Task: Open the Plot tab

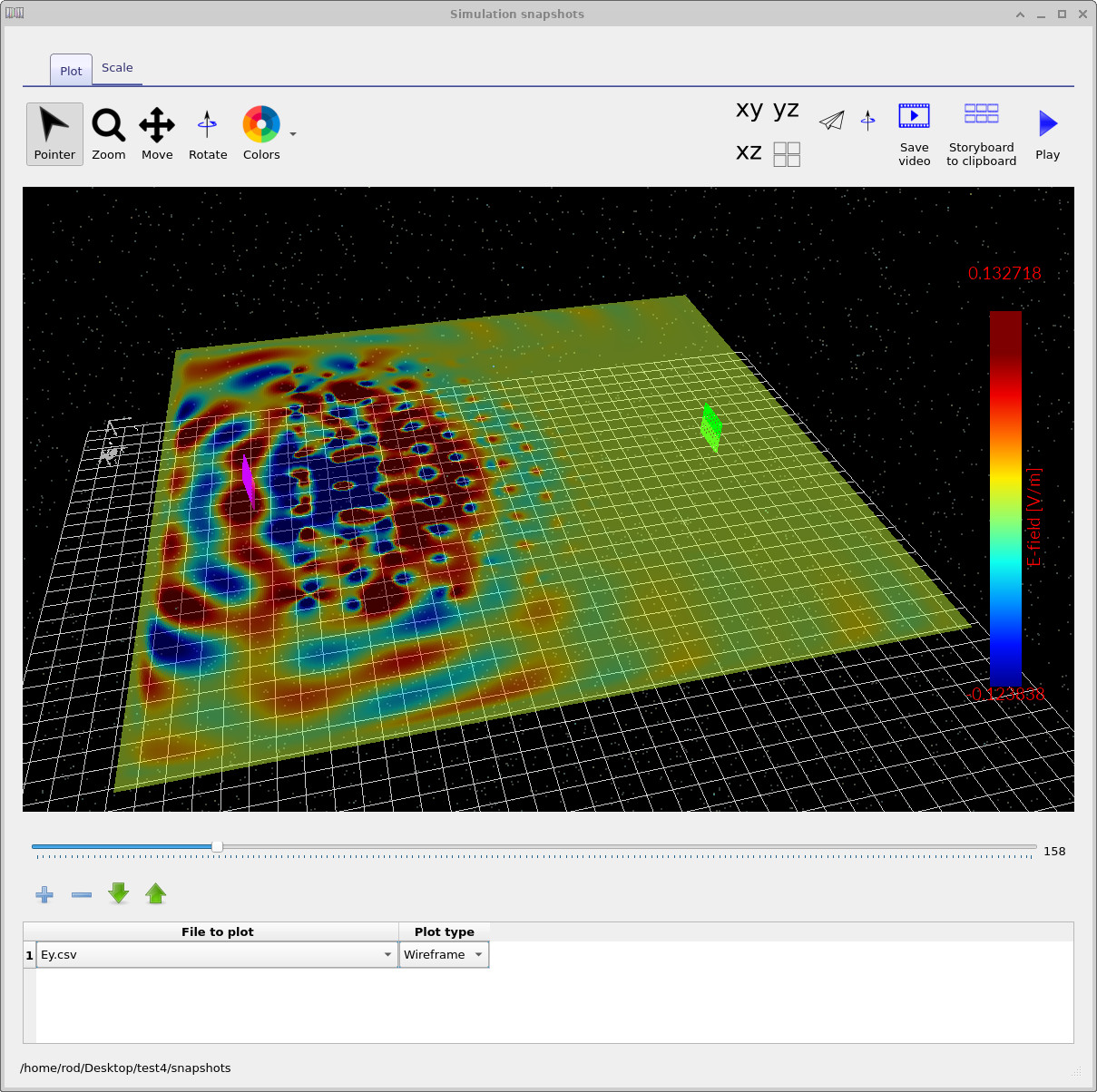Action: click(x=71, y=71)
